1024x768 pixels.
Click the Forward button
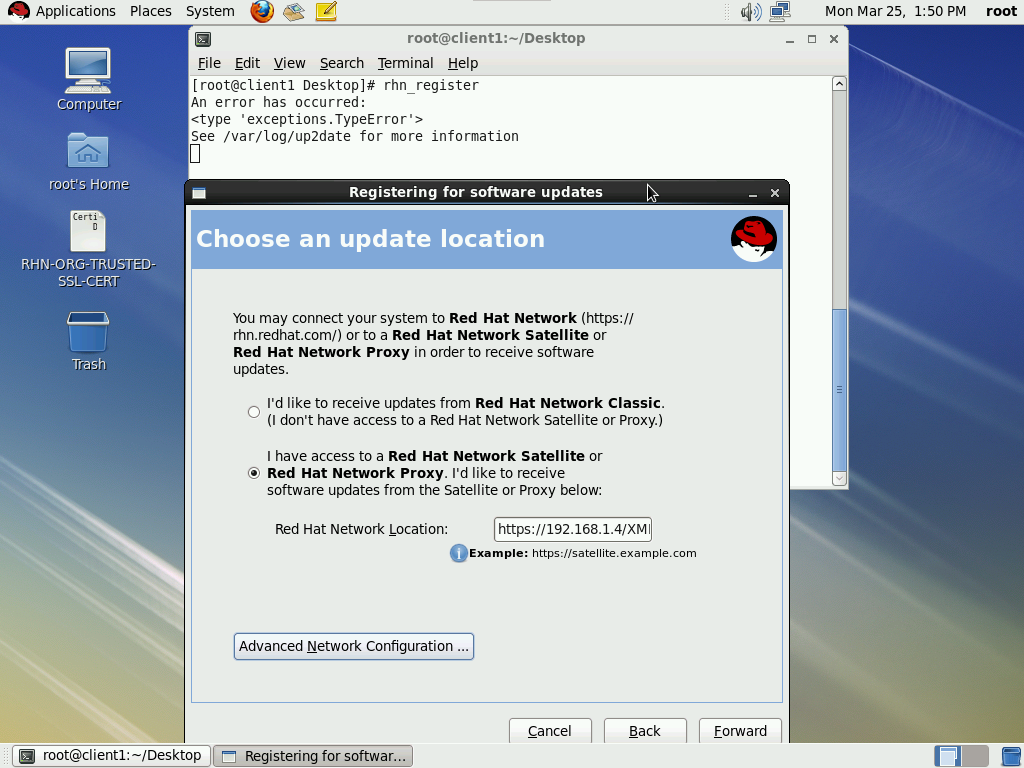tap(740, 731)
